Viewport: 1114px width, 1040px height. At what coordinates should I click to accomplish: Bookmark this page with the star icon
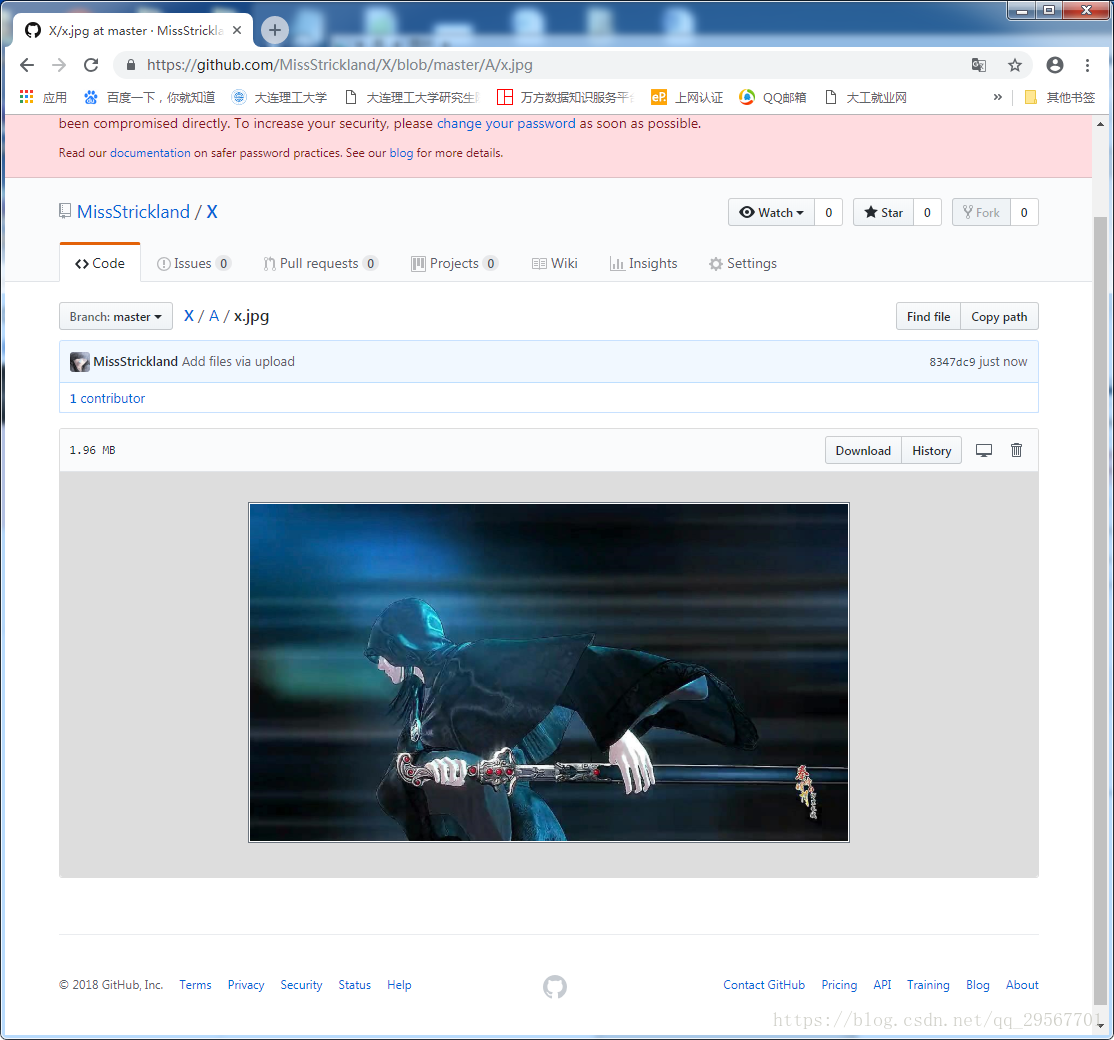tap(1015, 65)
